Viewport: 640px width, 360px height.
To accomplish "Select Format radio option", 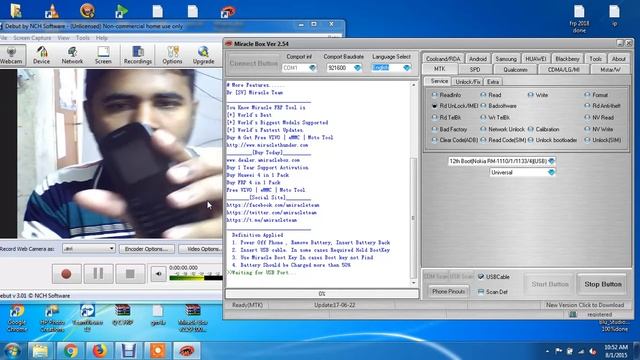I will (596, 95).
